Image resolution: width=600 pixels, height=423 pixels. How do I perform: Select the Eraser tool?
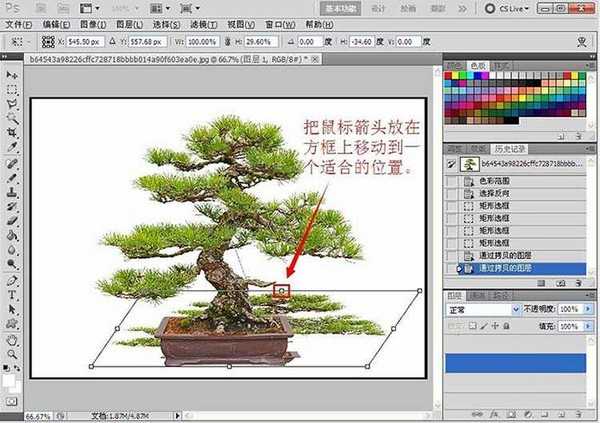[x=12, y=221]
